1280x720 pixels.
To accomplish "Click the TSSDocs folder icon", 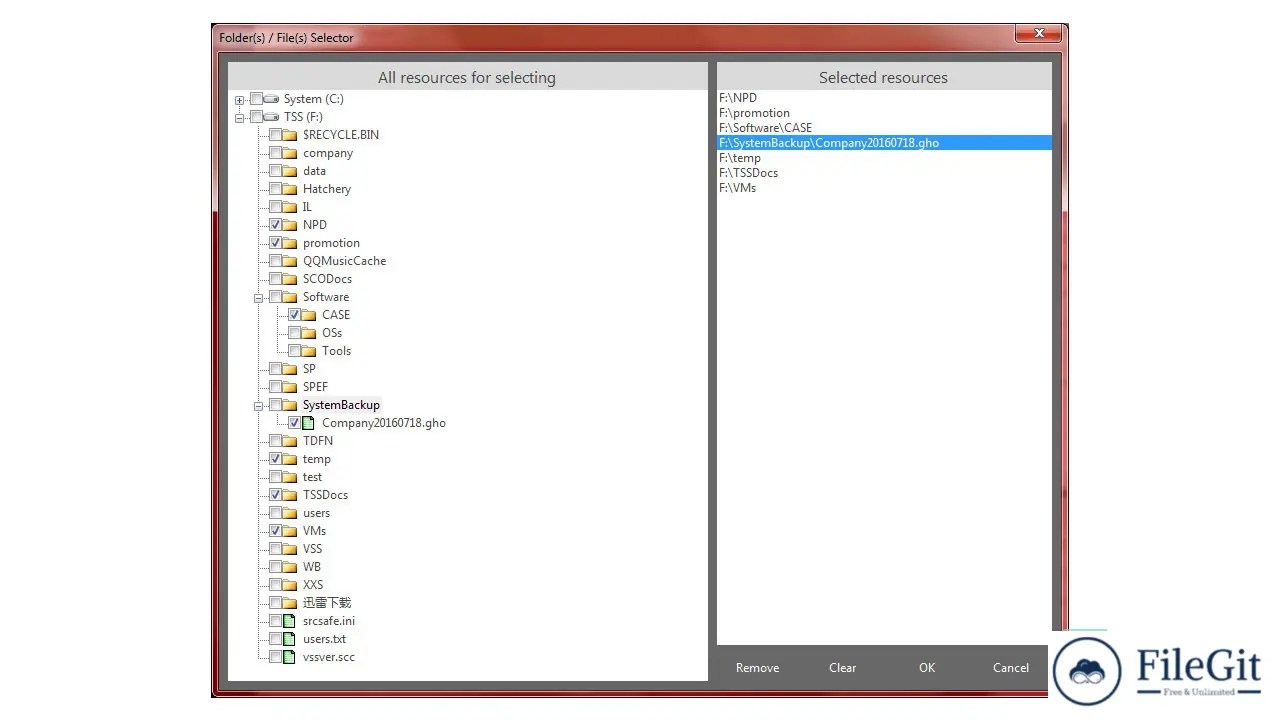I will click(x=290, y=495).
